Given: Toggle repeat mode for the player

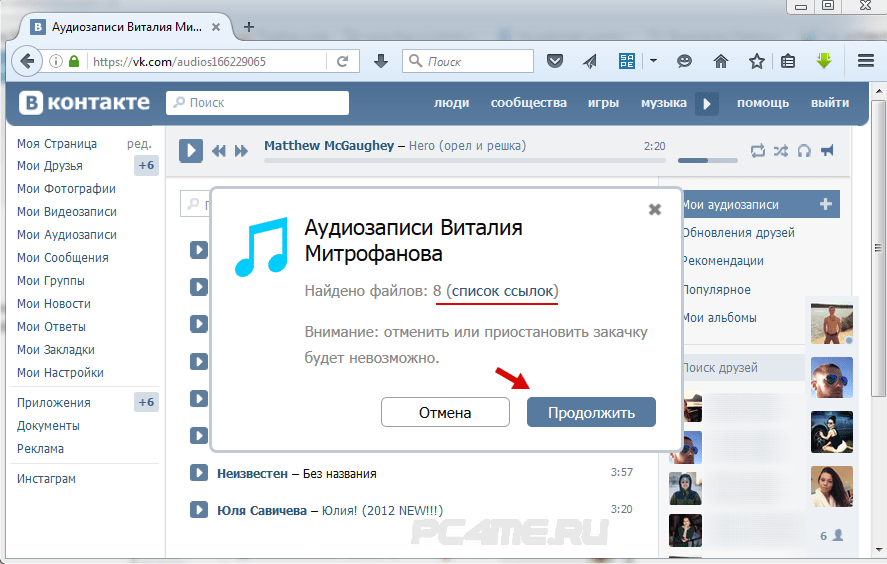Looking at the screenshot, I should [757, 151].
